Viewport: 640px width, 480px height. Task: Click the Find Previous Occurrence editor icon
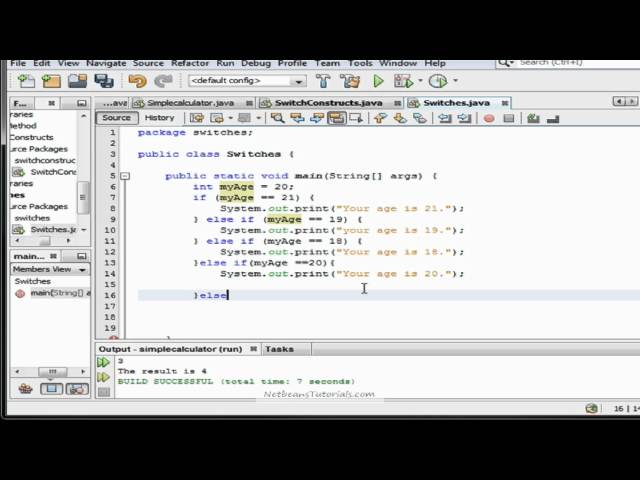coord(297,118)
